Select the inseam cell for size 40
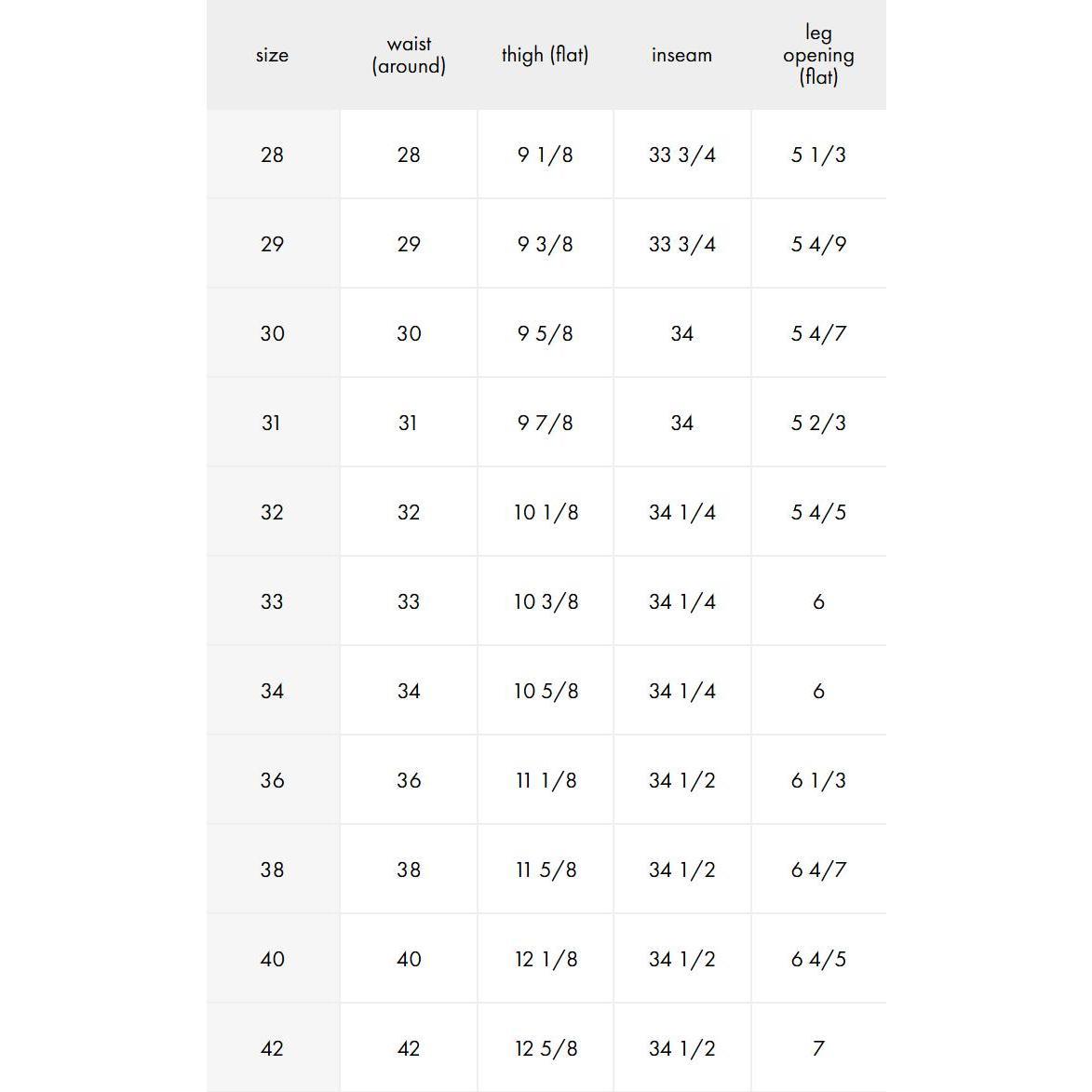1092x1092 pixels. [x=681, y=959]
